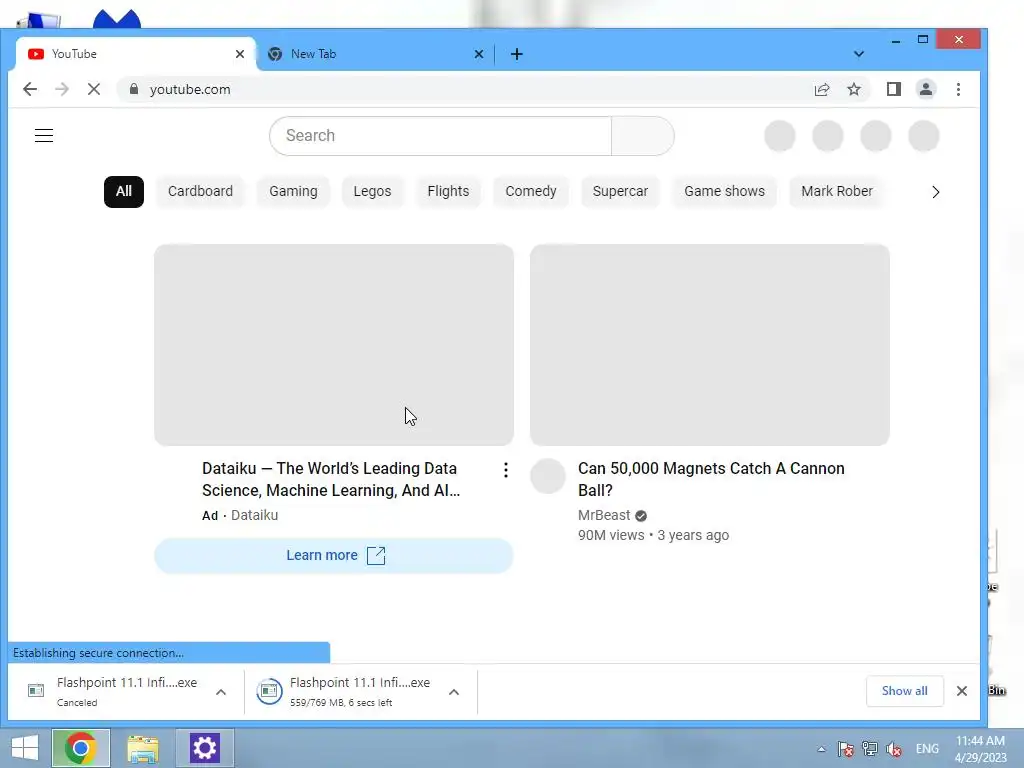Click the network tray icon
The height and width of the screenshot is (768, 1024).
(870, 749)
